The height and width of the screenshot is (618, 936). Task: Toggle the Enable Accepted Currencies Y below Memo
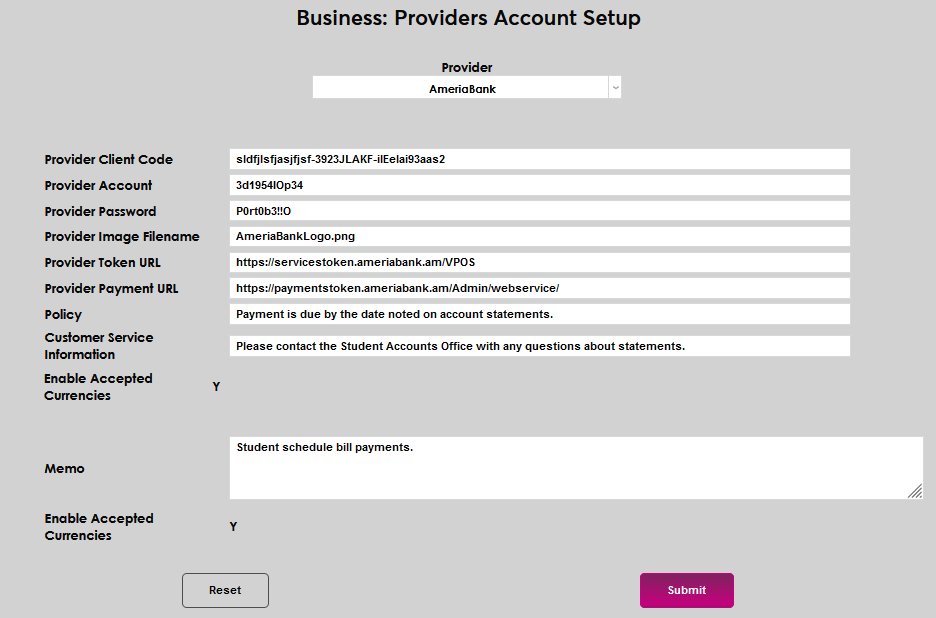pyautogui.click(x=233, y=527)
